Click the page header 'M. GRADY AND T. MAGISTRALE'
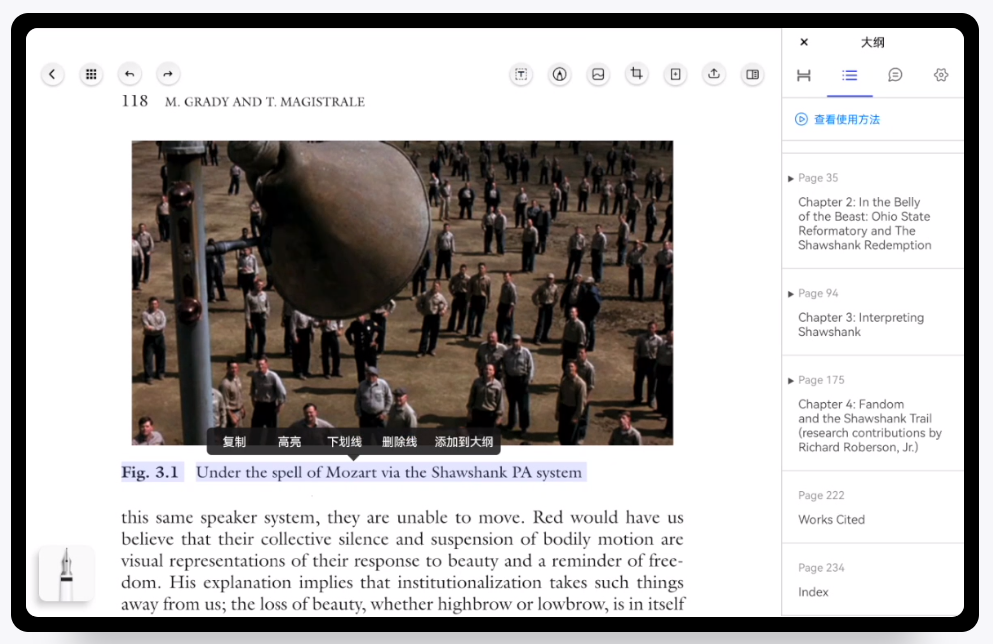The image size is (993, 644). click(x=265, y=102)
